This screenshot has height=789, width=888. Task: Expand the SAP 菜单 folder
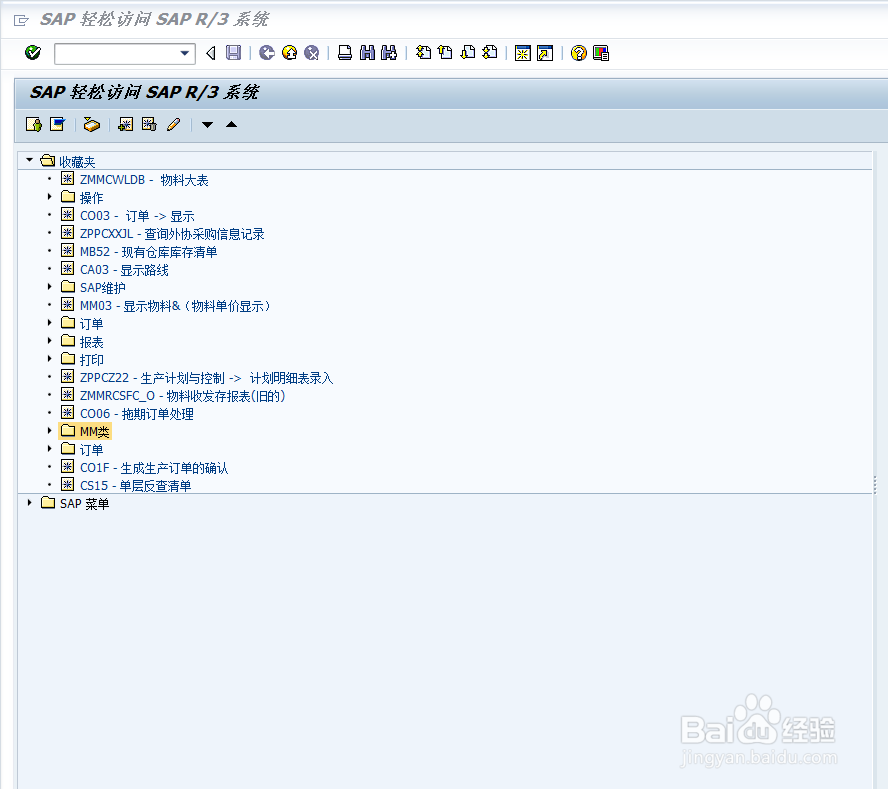coord(29,502)
